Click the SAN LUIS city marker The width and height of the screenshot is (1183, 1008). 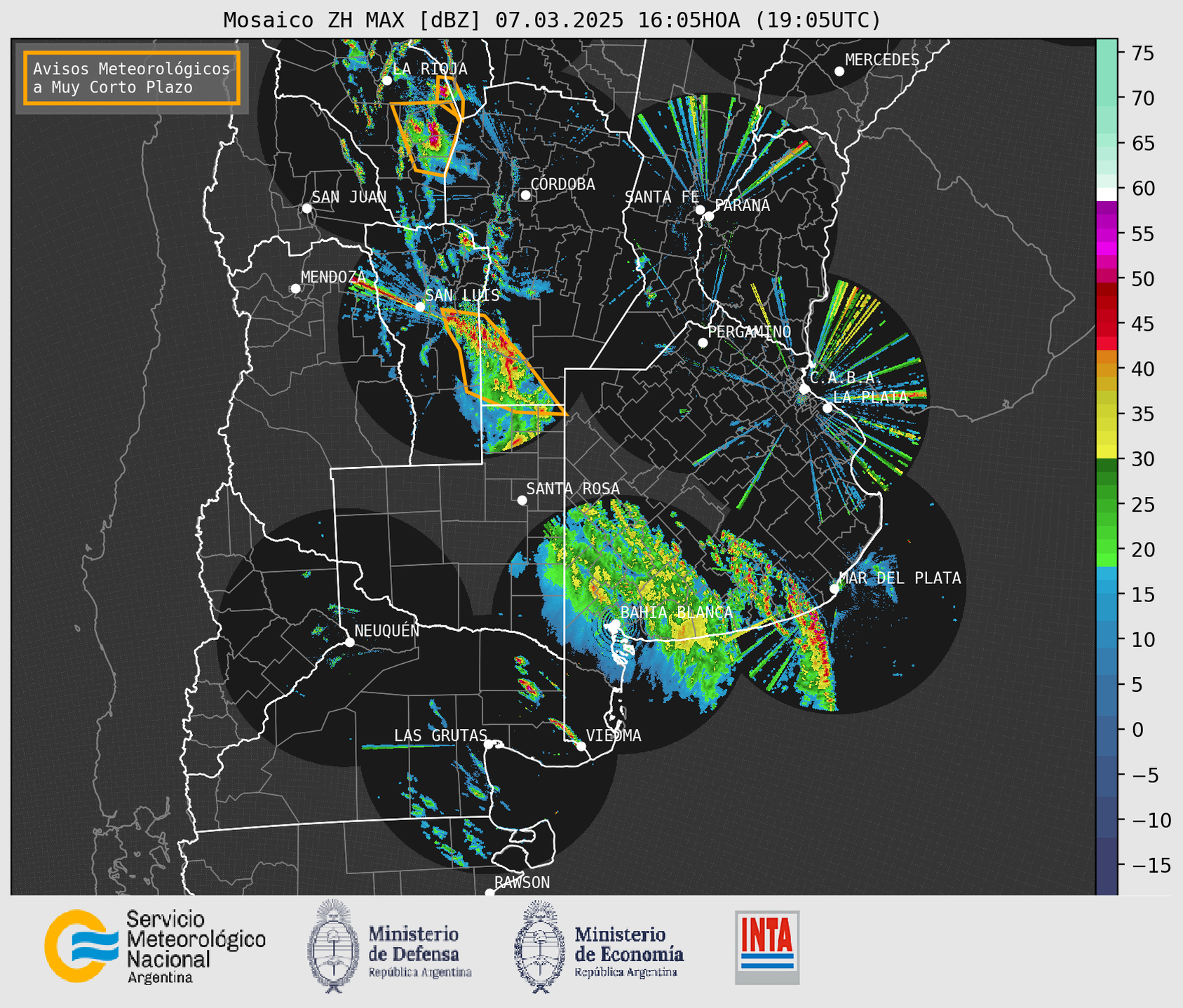click(420, 306)
